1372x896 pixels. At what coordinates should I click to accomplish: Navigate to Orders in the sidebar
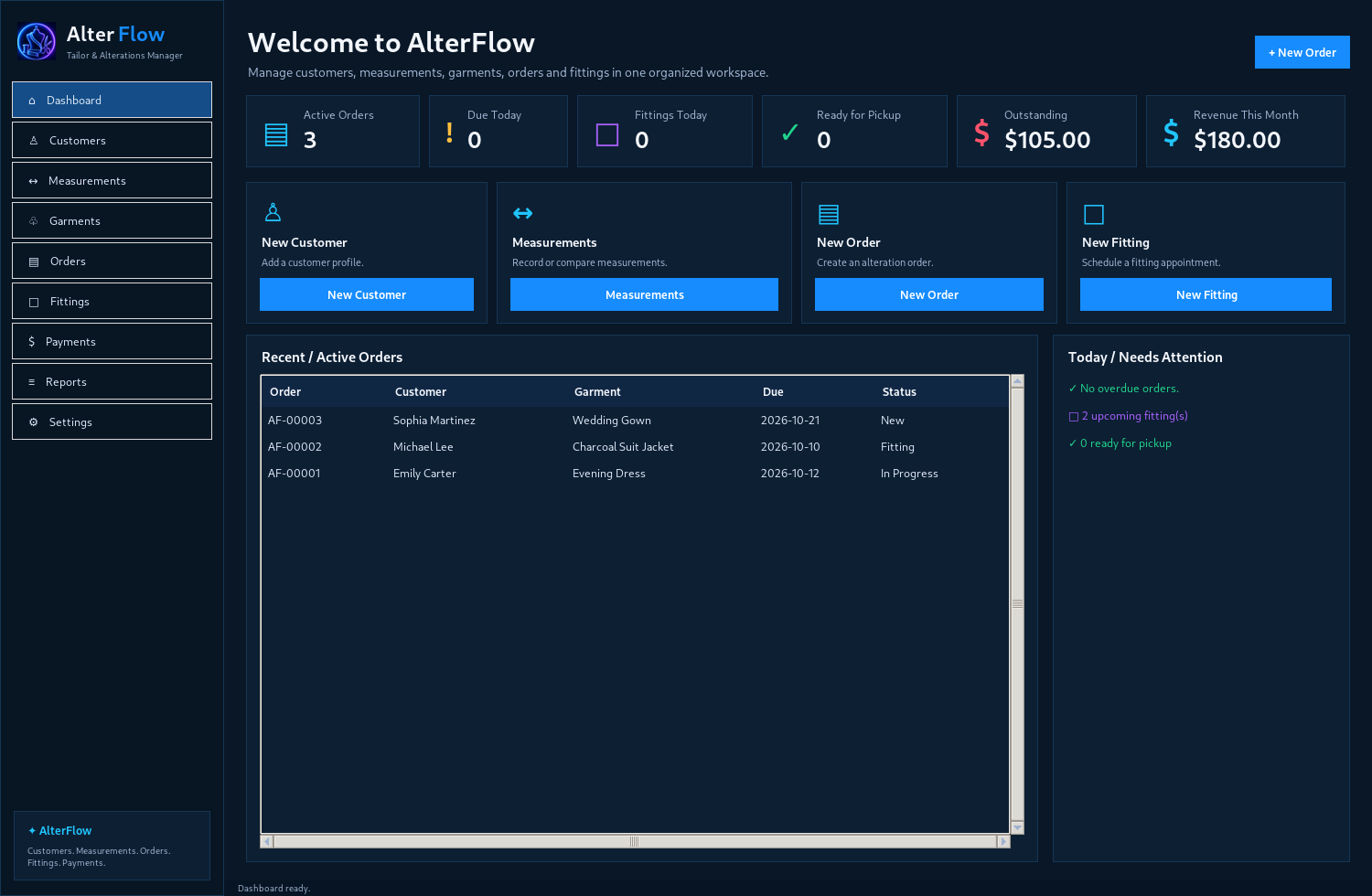[x=112, y=261]
